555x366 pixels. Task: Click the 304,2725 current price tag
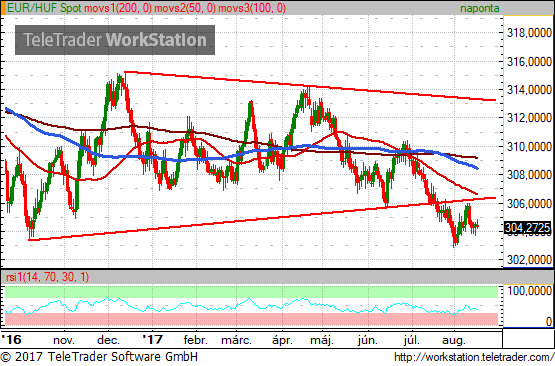click(528, 228)
